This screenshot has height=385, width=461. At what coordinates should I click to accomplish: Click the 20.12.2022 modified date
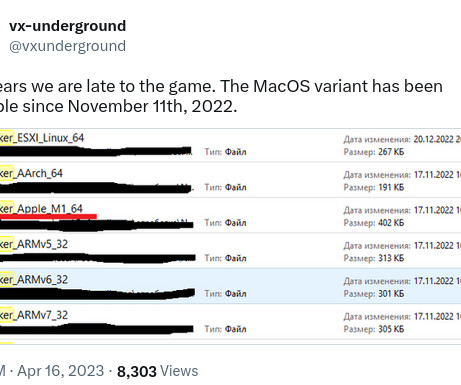(433, 139)
